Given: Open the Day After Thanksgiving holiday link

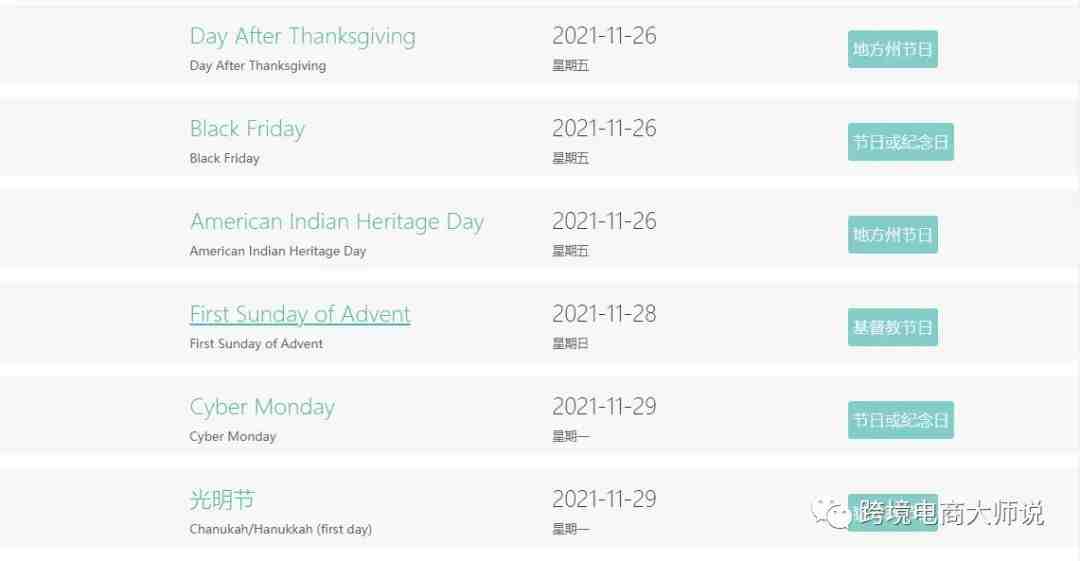Looking at the screenshot, I should 302,37.
